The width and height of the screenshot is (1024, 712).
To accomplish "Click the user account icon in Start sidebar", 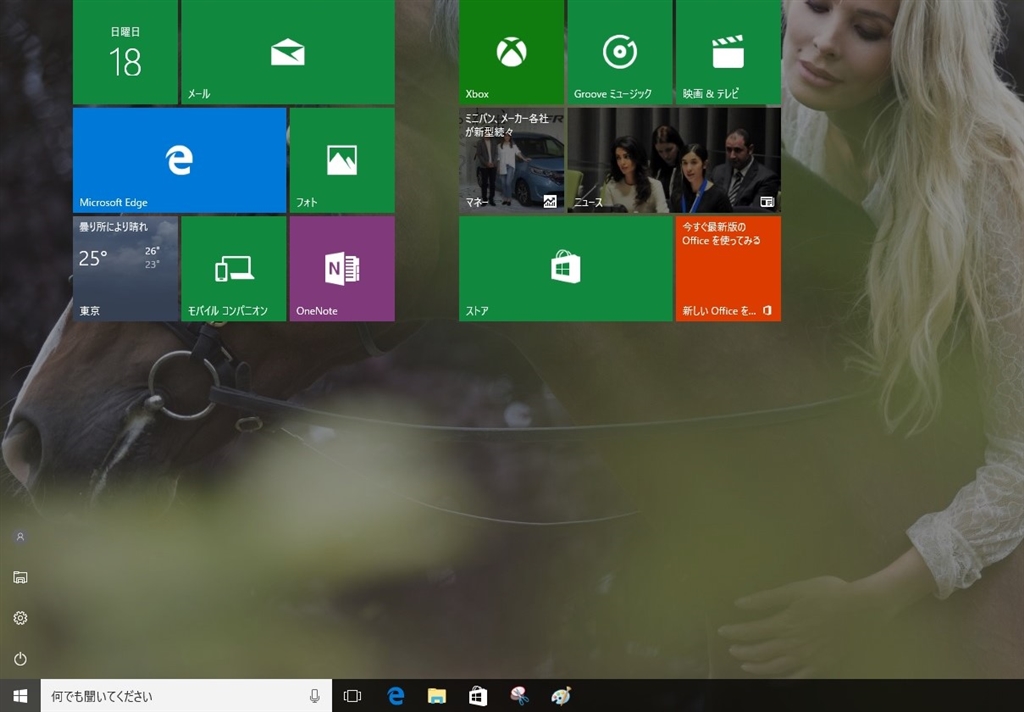I will [x=20, y=536].
